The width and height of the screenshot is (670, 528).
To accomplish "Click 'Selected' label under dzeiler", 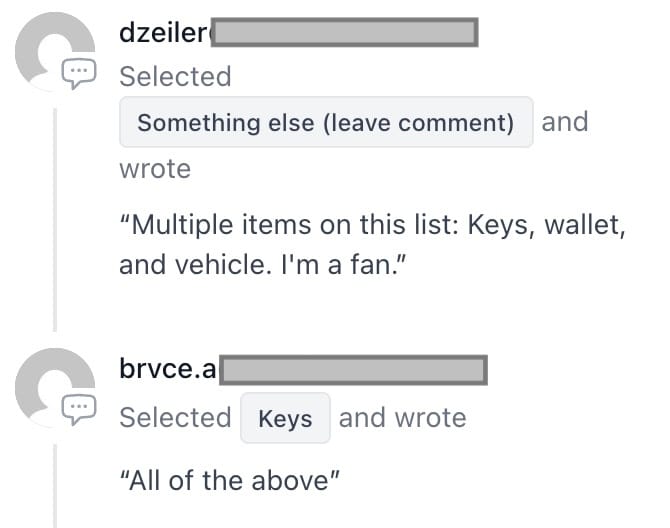I will point(175,77).
